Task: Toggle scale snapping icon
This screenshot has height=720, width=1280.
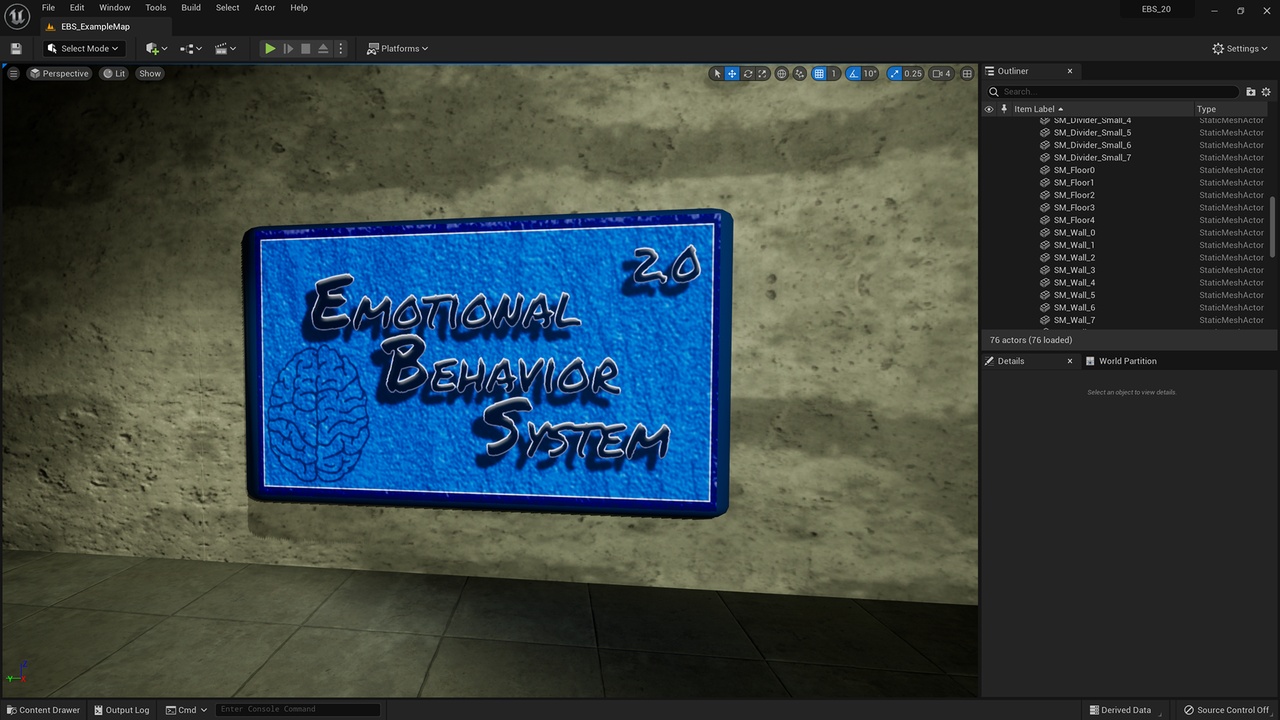Action: (894, 73)
